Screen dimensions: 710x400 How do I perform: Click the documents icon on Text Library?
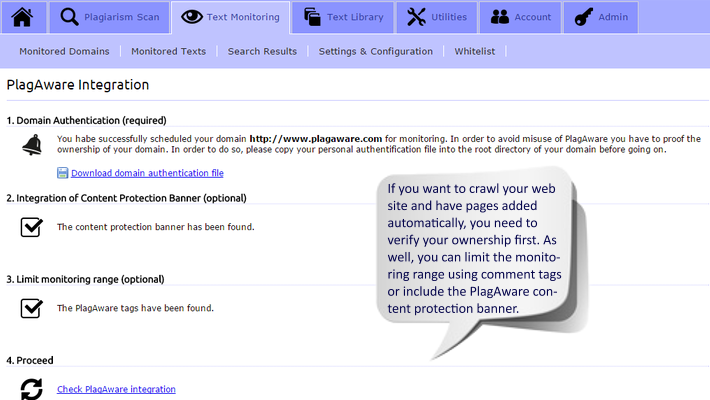(x=312, y=17)
